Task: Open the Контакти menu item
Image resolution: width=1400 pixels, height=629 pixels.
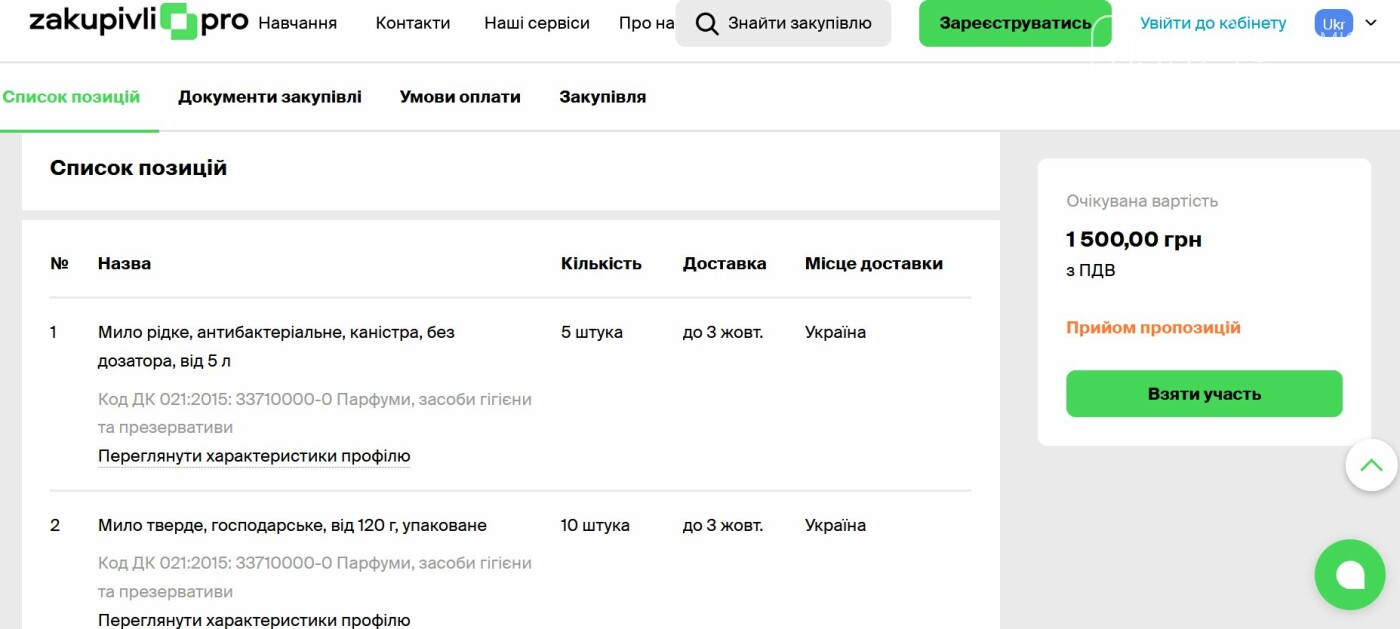Action: pos(412,23)
